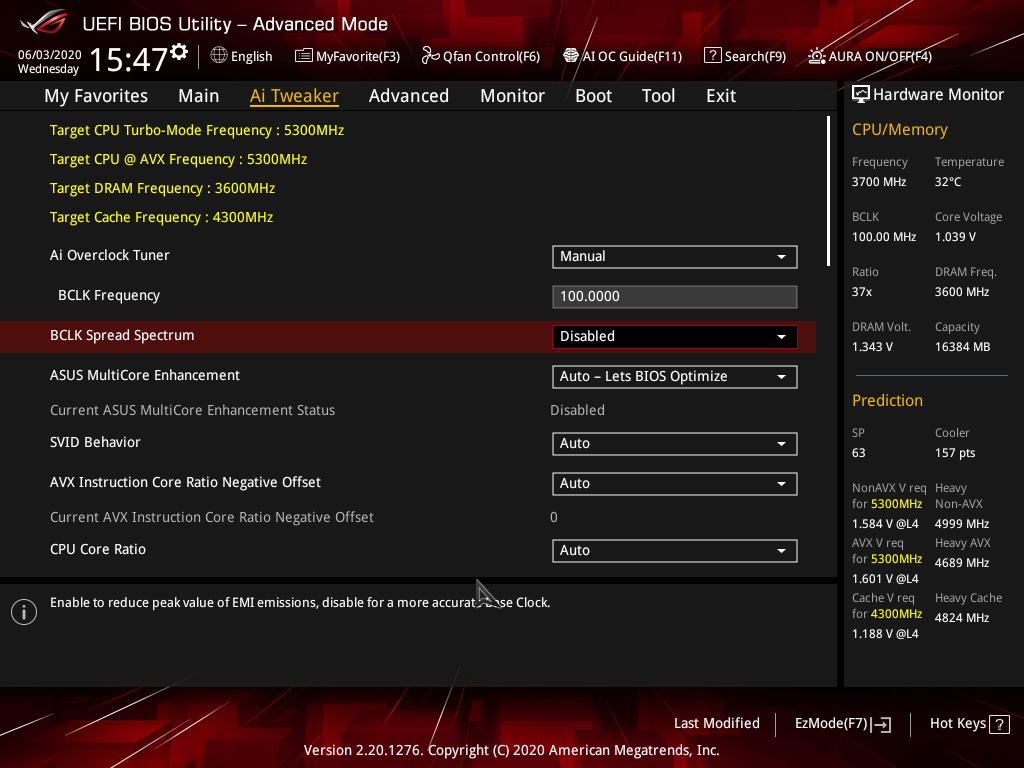Open the BCLK Spread Spectrum dropdown
The width and height of the screenshot is (1024, 768).
pos(675,336)
